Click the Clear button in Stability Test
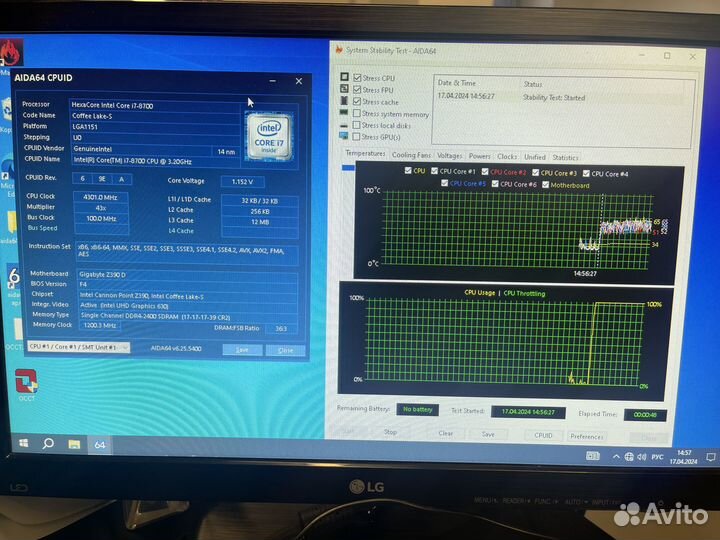This screenshot has width=720, height=540. [445, 433]
